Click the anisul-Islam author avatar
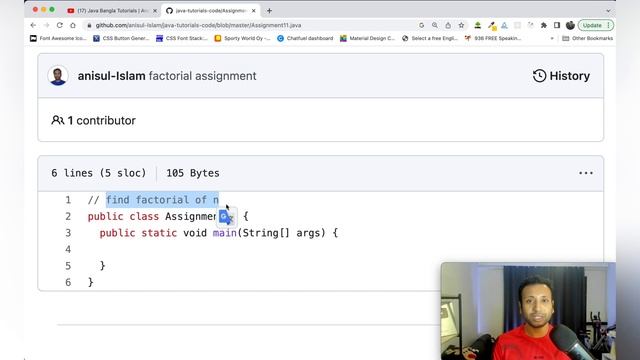 [x=58, y=76]
